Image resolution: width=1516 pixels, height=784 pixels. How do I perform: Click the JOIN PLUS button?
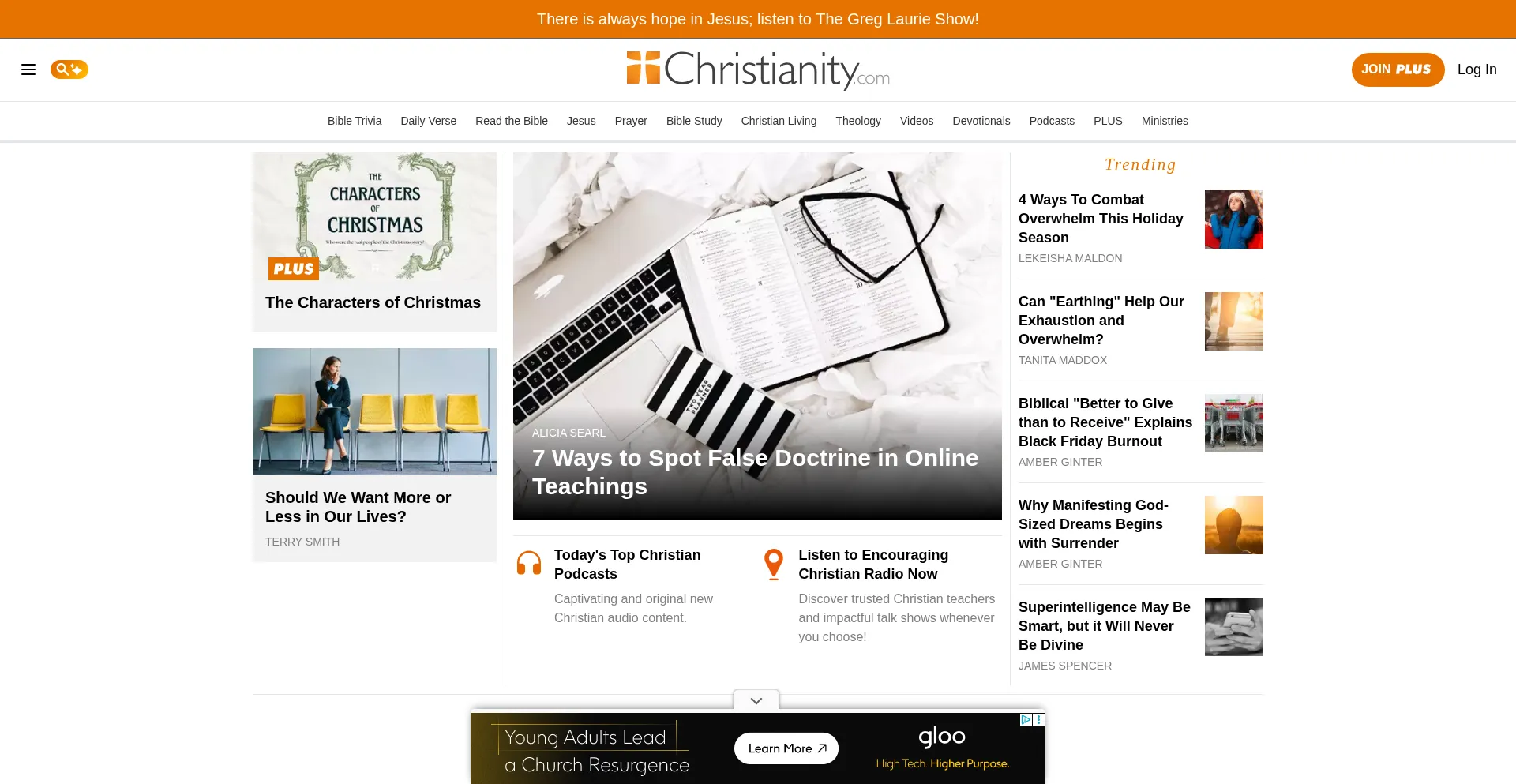point(1398,69)
